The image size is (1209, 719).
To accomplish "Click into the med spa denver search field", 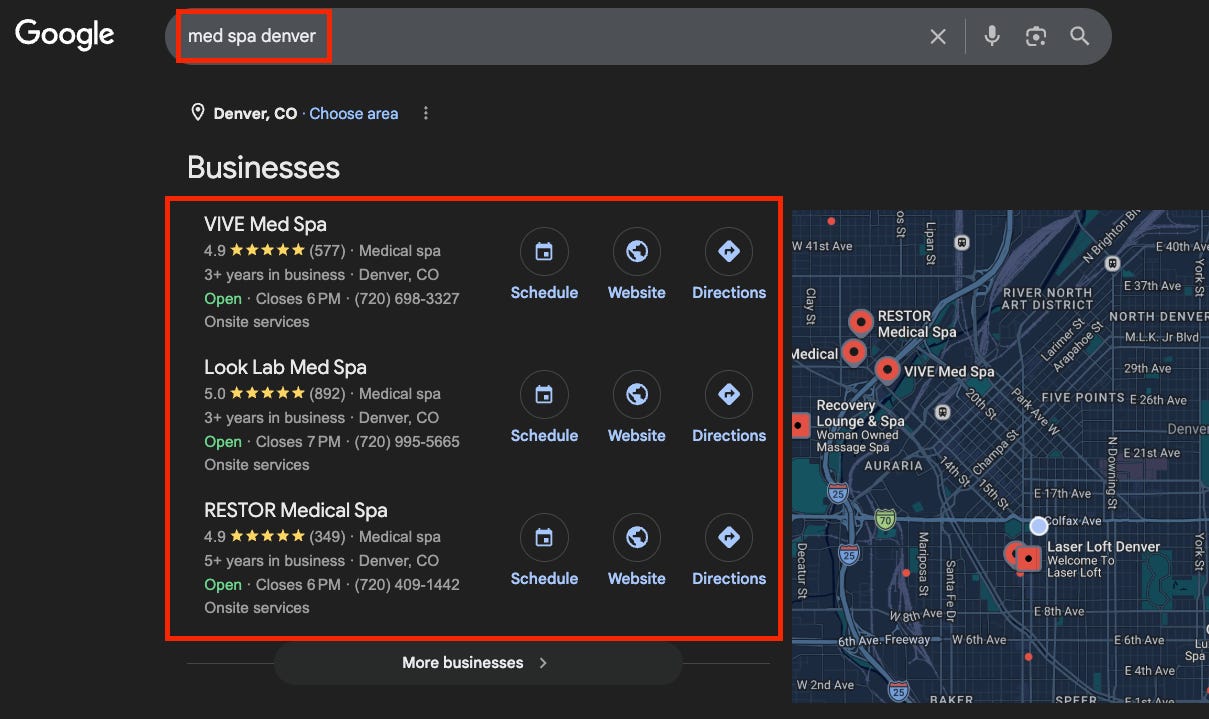I will pos(550,37).
